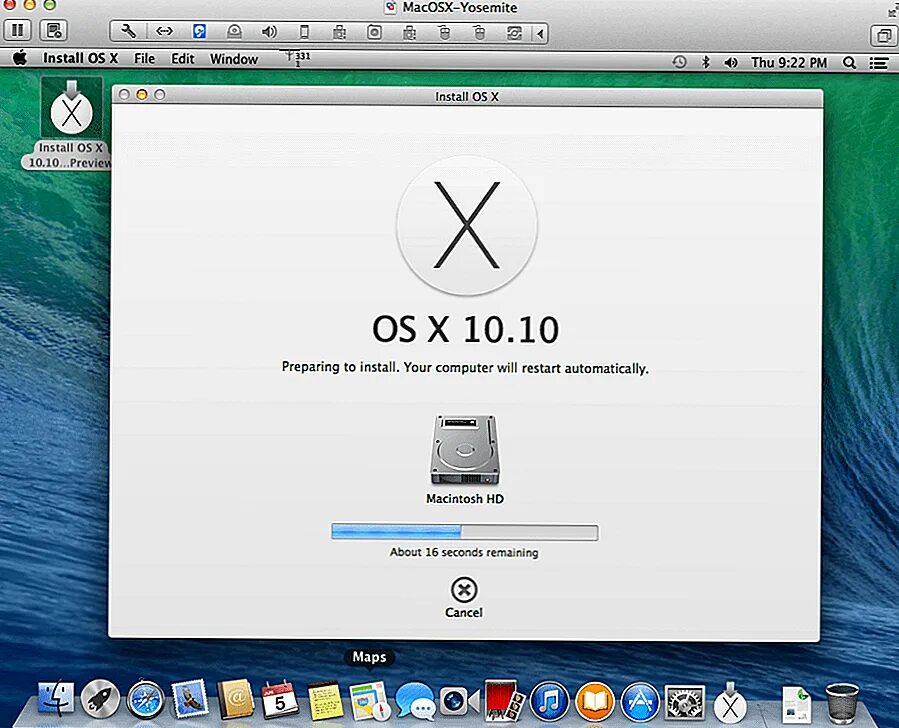
Task: Click the double-arrow network icon in toolbar
Action: tap(164, 32)
